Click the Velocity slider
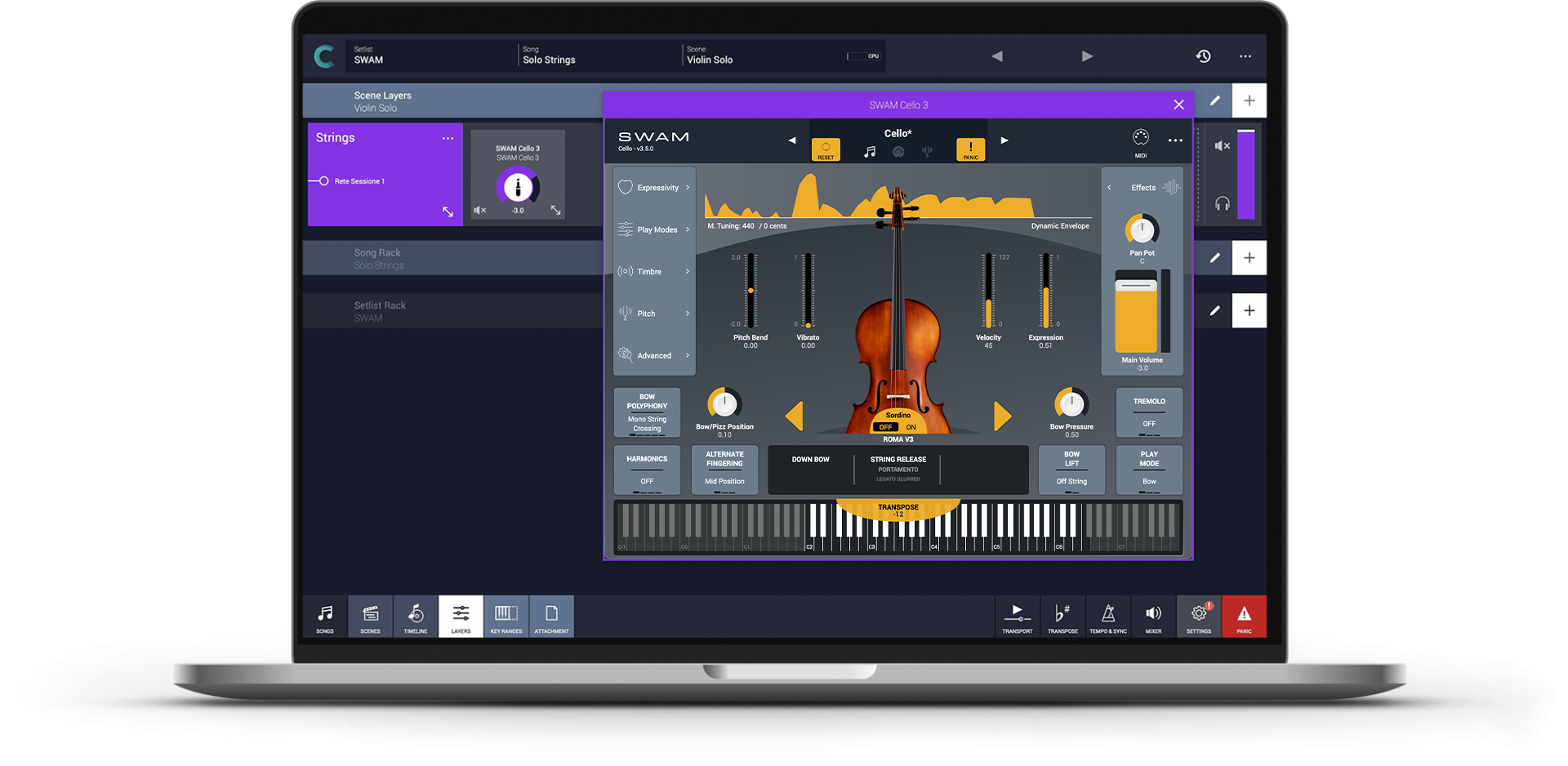1568x766 pixels. [x=988, y=291]
